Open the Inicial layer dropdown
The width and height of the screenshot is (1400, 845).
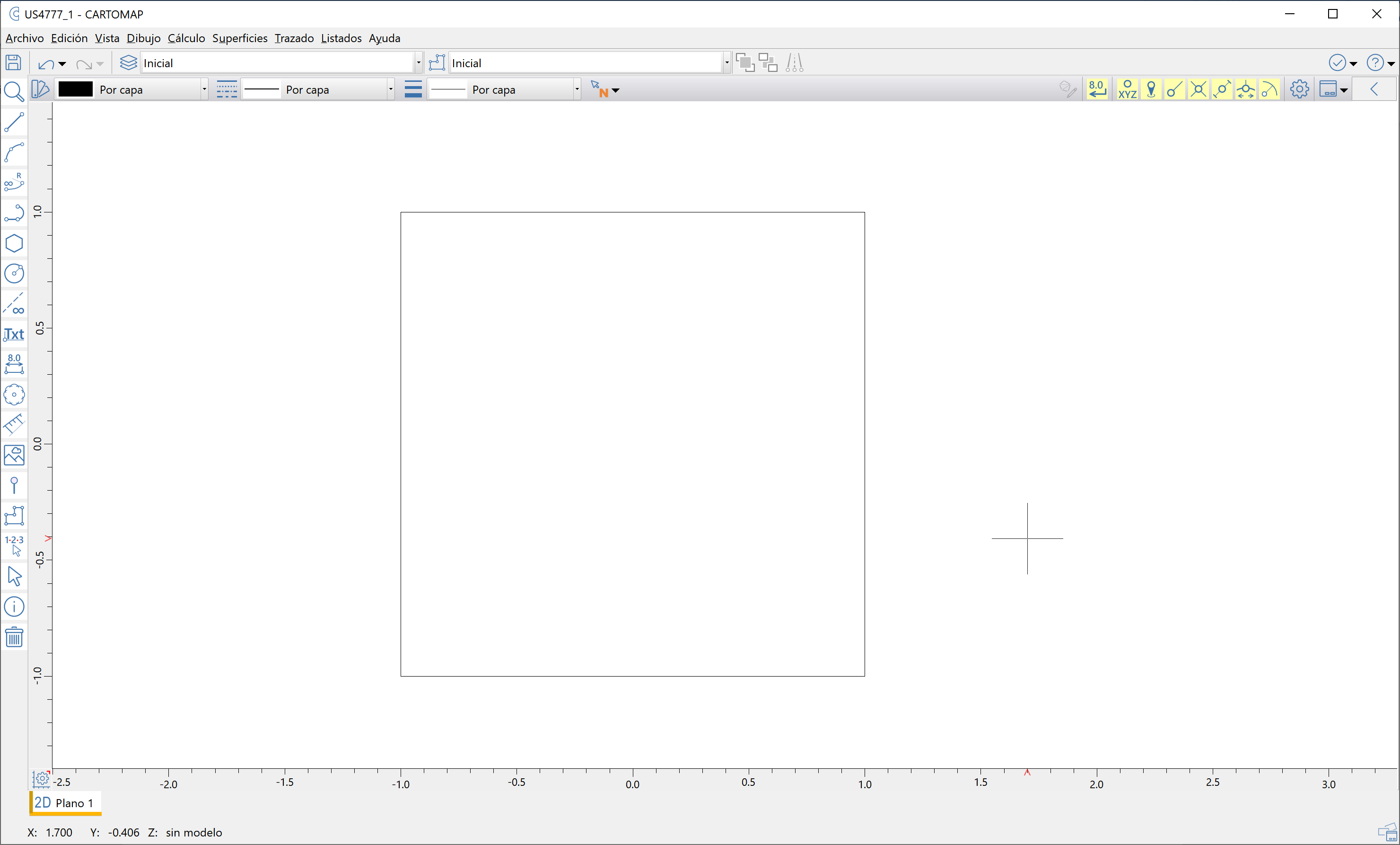coord(419,62)
